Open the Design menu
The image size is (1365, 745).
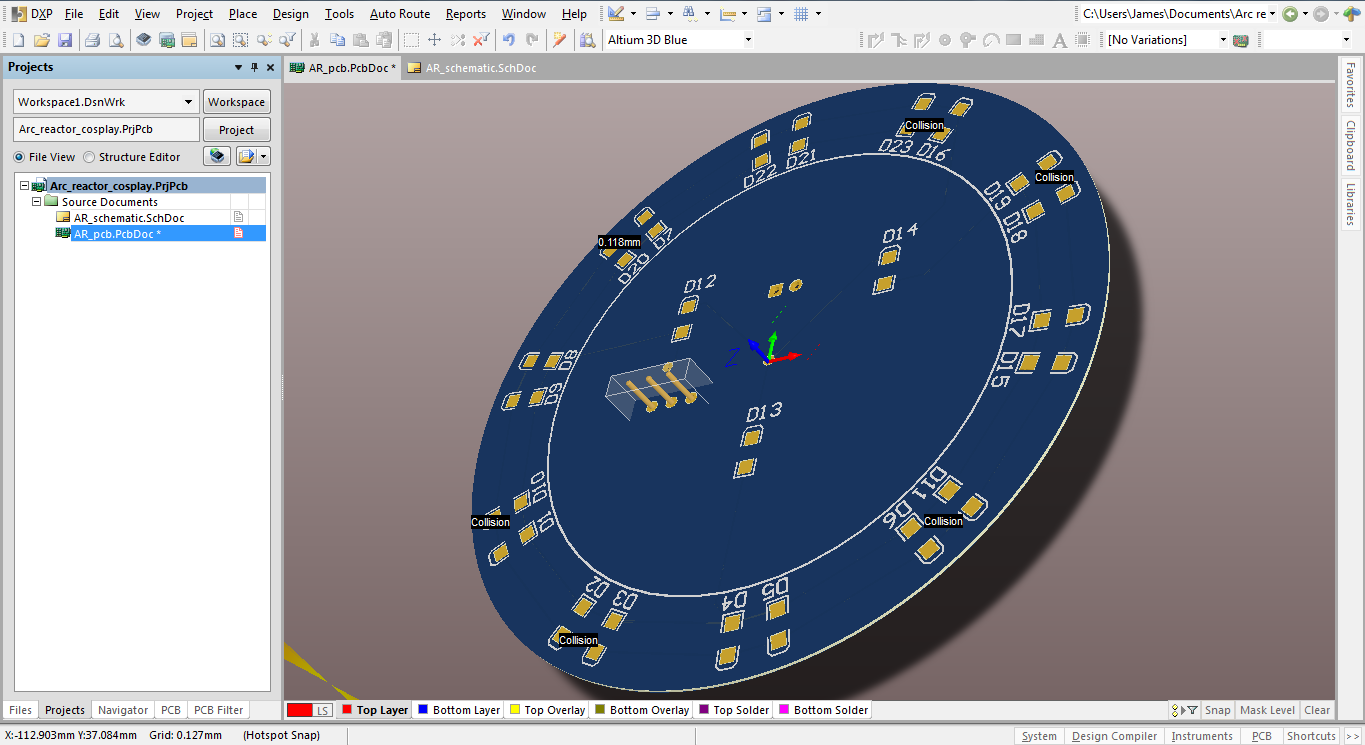[x=291, y=14]
